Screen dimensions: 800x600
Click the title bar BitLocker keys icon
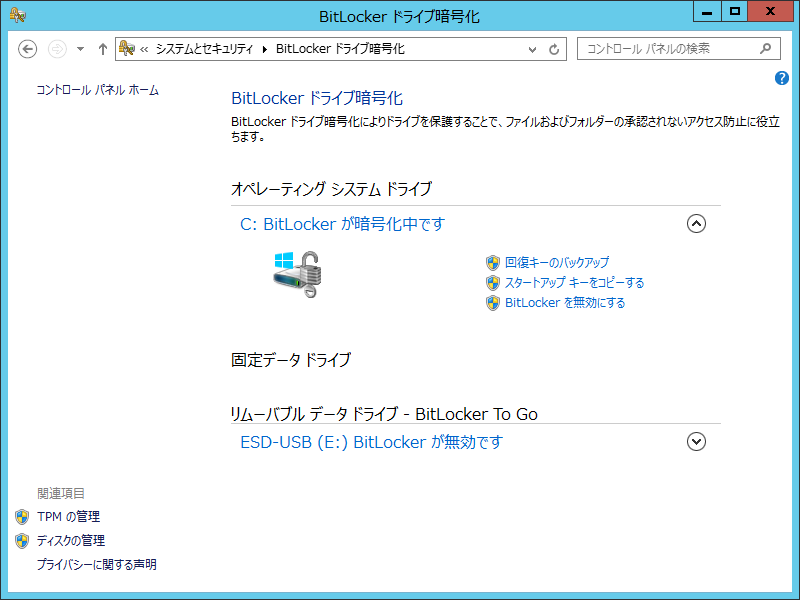[17, 15]
